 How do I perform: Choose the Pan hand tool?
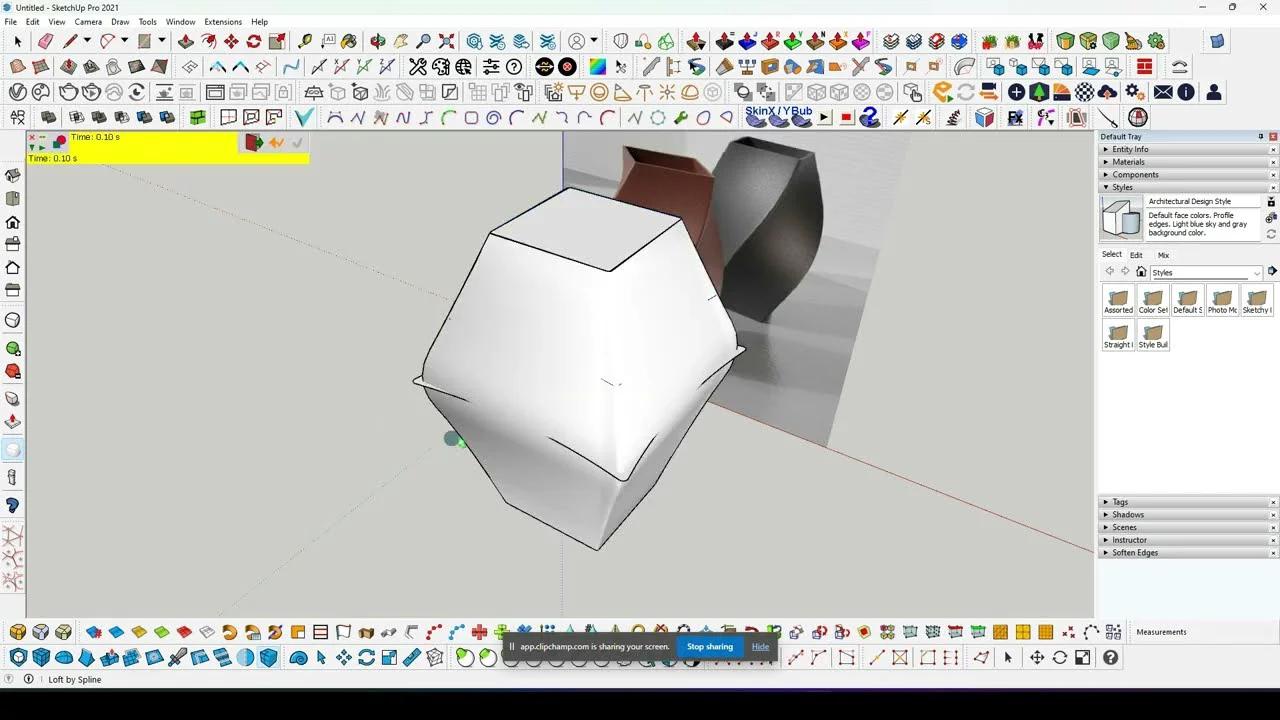click(x=401, y=41)
